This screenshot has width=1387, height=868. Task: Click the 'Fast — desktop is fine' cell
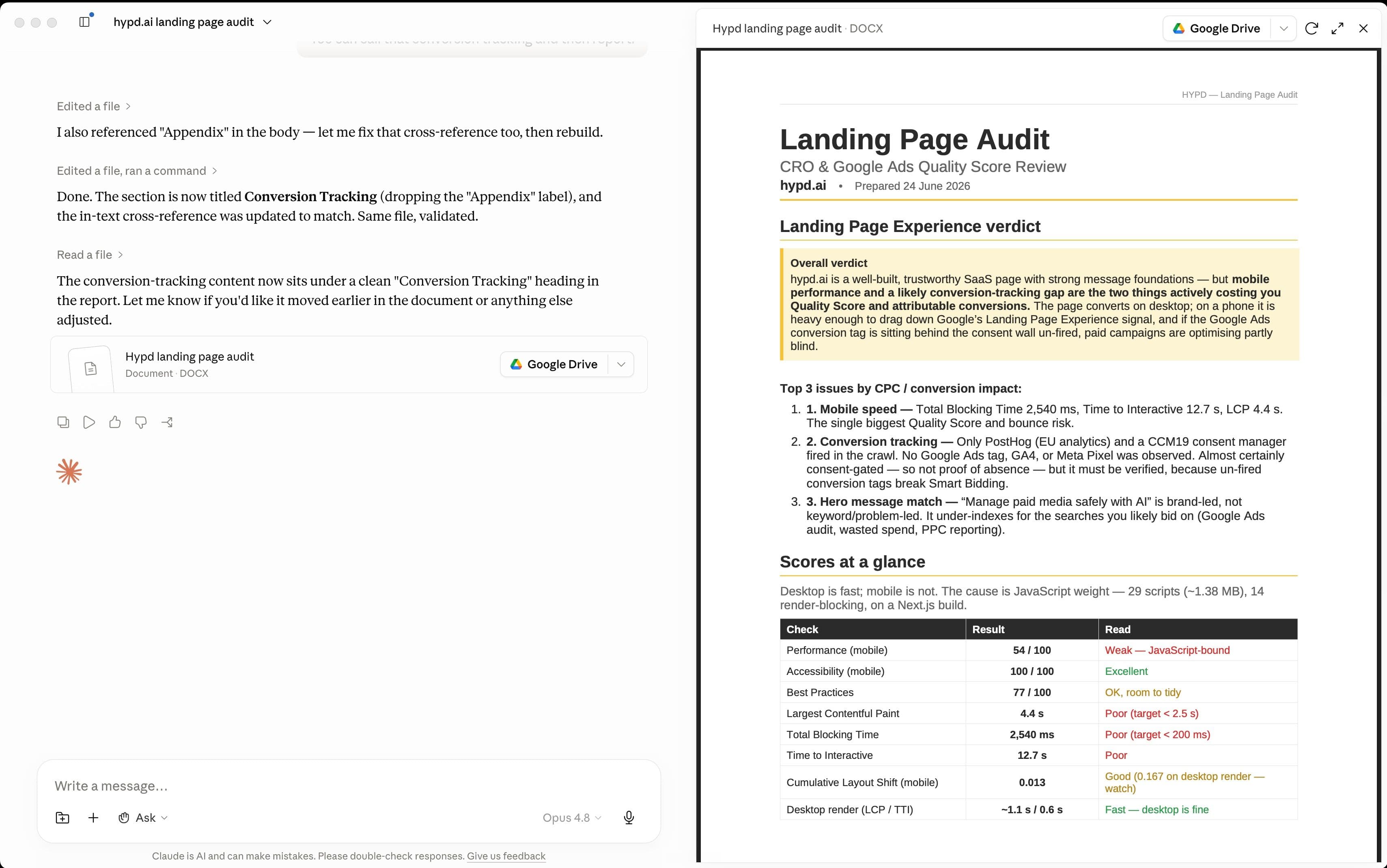[1197, 810]
